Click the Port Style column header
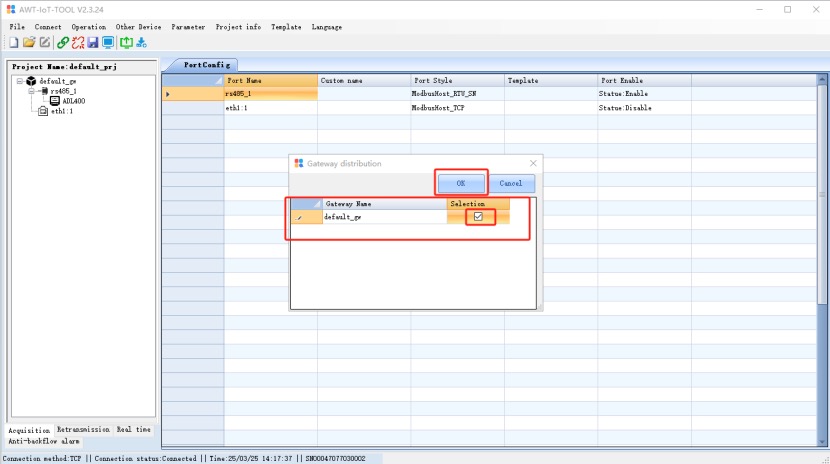Screen dimensions: 830x464 458,80
